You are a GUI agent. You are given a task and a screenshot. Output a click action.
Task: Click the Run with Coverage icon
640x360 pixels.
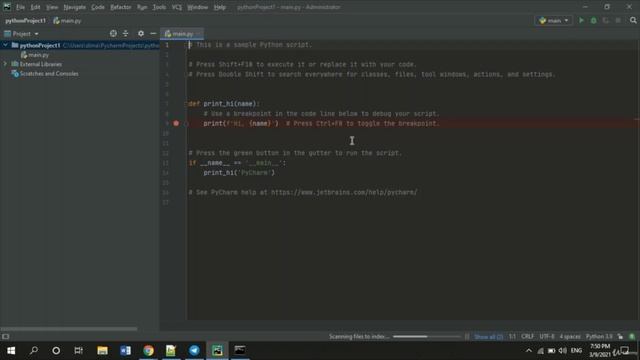606,20
